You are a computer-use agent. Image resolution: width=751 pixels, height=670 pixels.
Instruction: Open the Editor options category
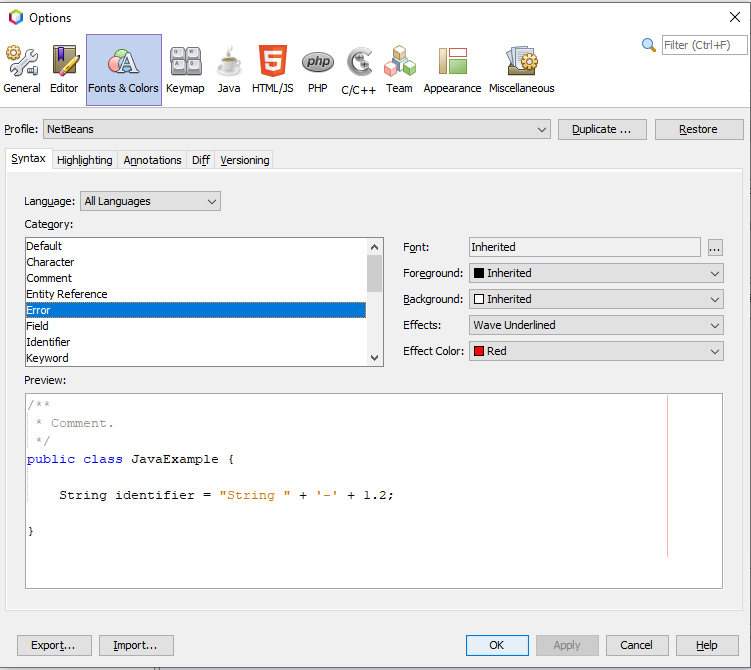[64, 69]
